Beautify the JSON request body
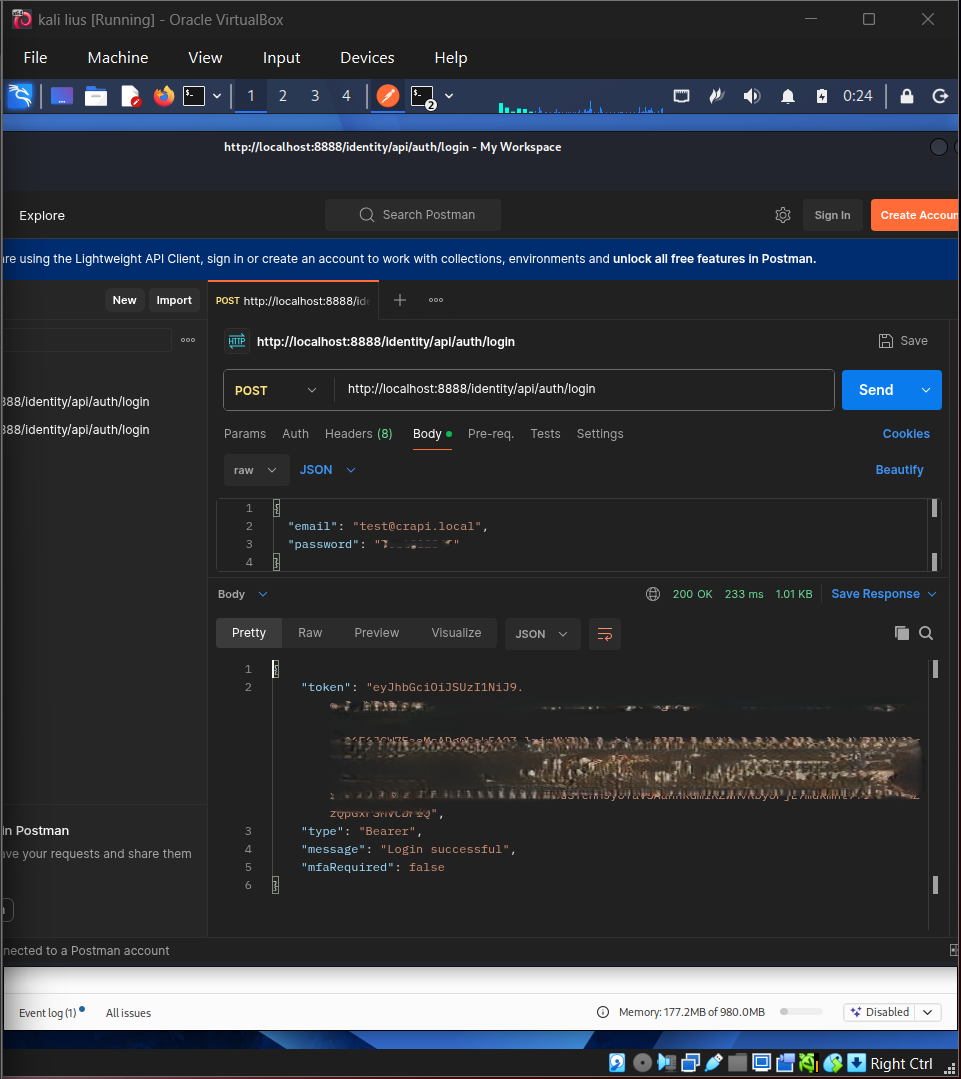 coord(899,470)
